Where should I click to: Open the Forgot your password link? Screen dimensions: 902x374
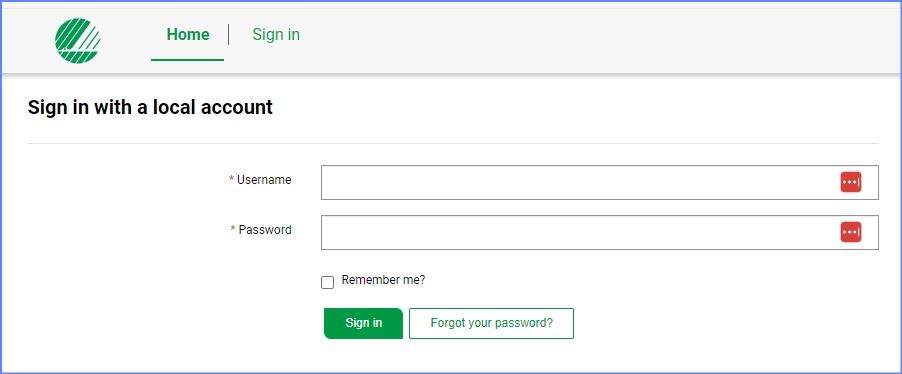coord(491,323)
